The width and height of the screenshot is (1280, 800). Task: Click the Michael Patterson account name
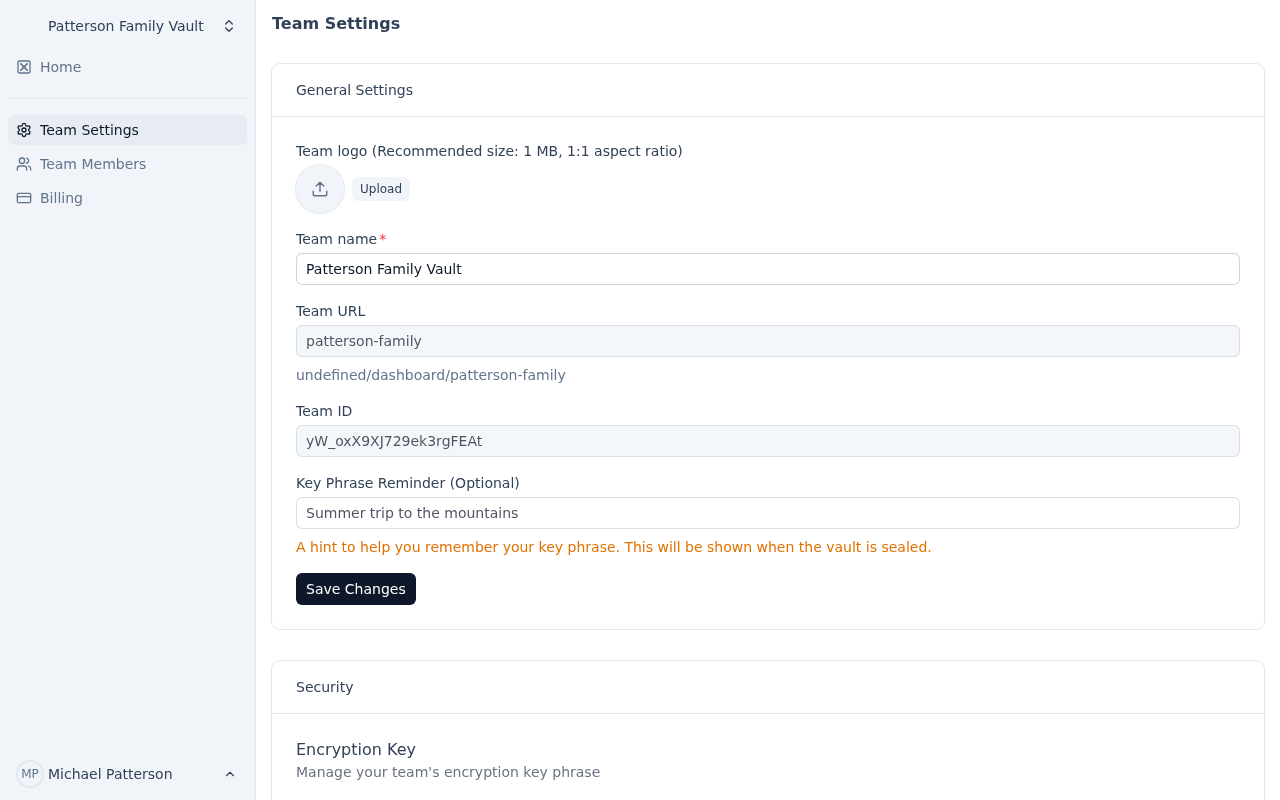[110, 774]
